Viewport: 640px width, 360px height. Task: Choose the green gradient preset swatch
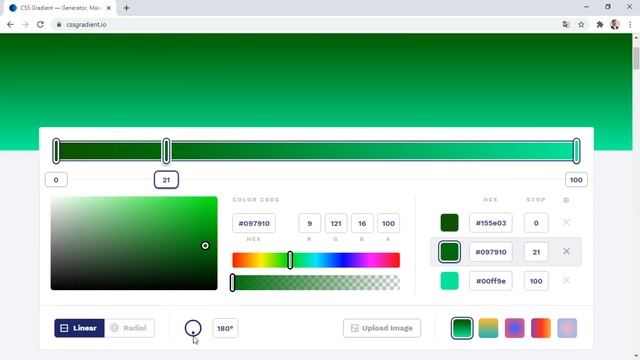click(x=462, y=328)
